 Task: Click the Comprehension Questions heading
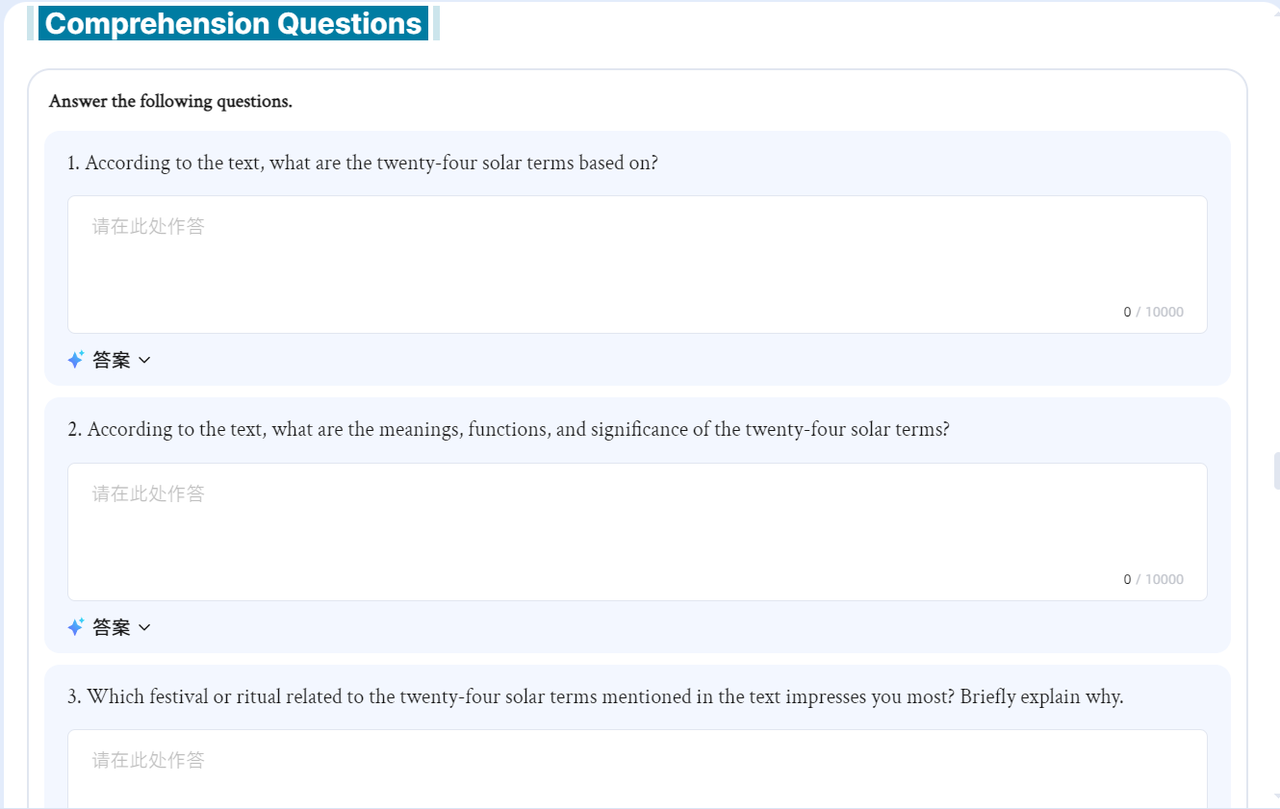233,23
